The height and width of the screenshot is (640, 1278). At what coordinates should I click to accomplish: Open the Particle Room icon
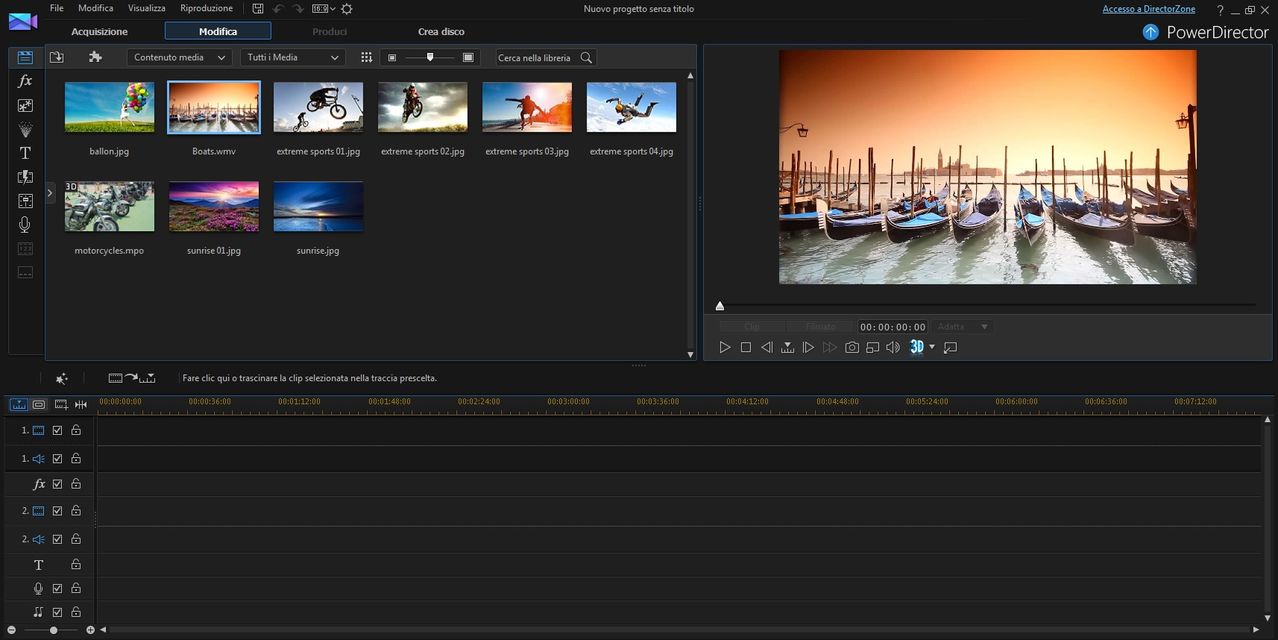coord(25,129)
